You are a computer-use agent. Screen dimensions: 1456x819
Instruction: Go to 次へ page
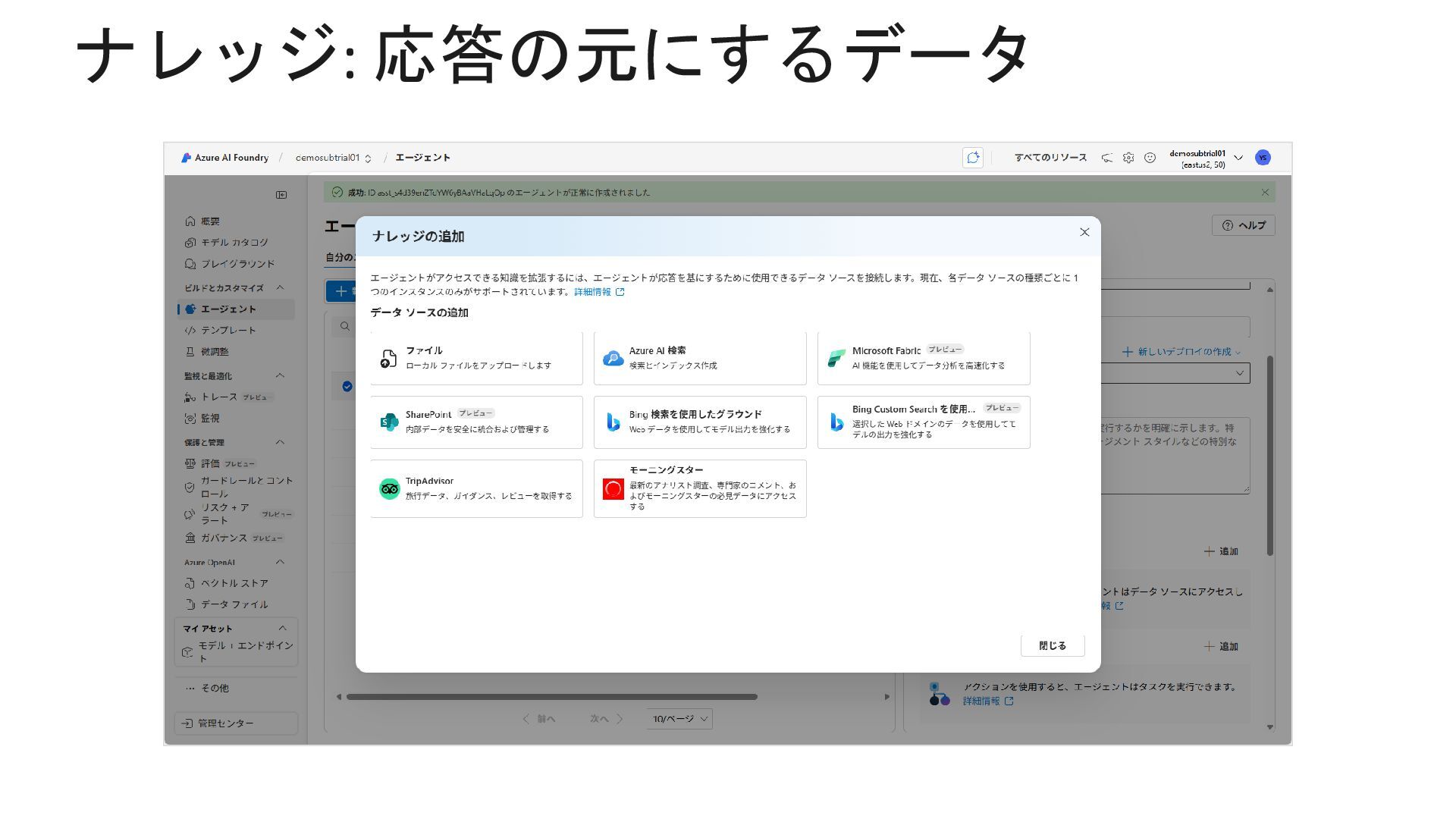[607, 719]
